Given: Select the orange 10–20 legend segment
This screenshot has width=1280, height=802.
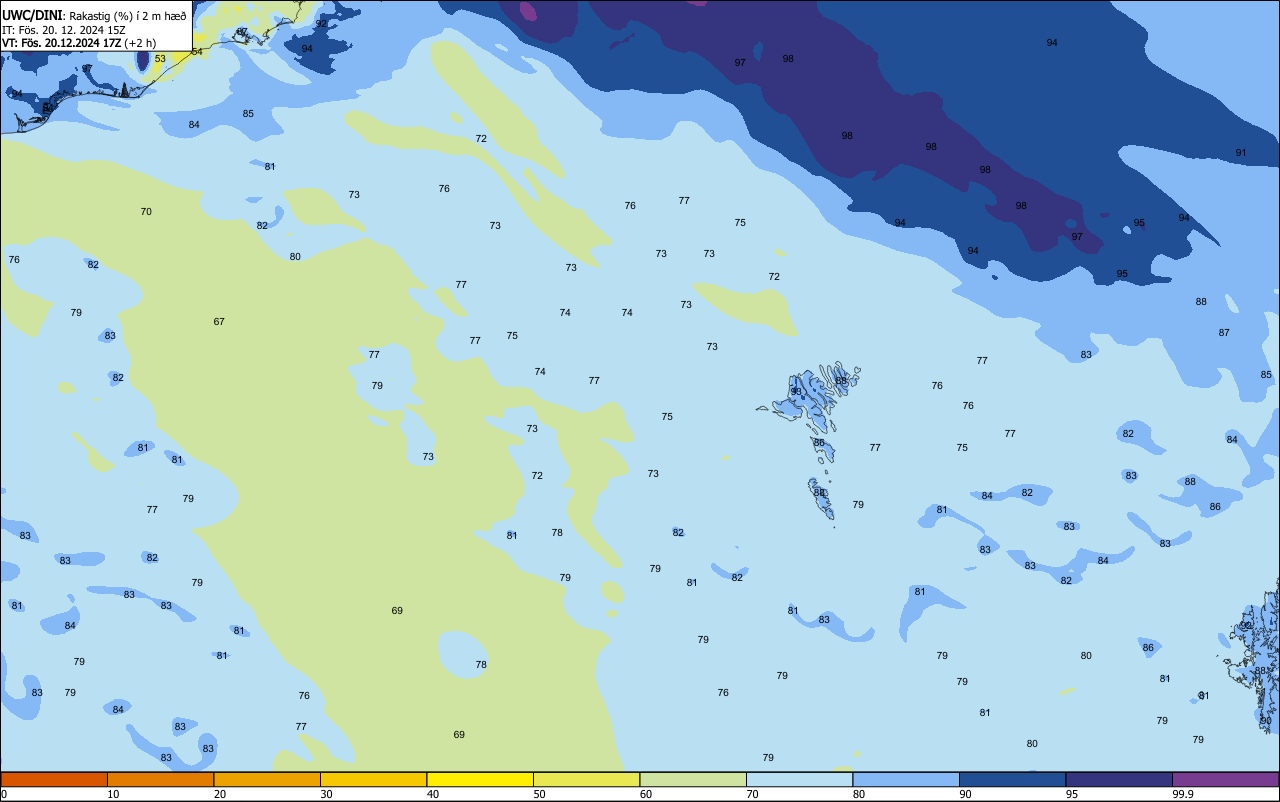Looking at the screenshot, I should (160, 779).
